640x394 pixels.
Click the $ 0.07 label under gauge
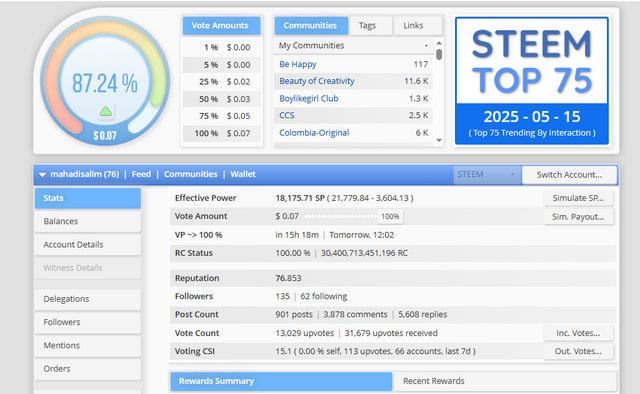pyautogui.click(x=105, y=136)
